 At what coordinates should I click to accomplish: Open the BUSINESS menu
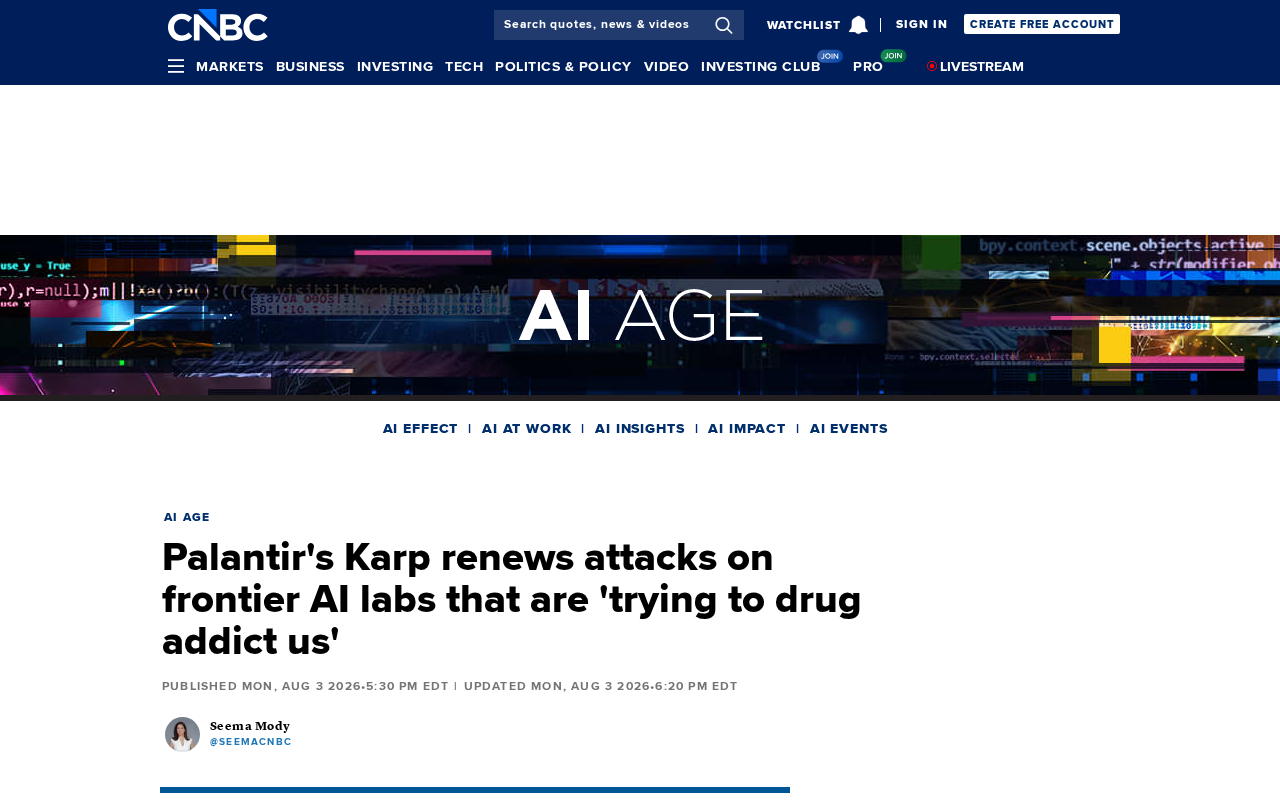(x=310, y=66)
